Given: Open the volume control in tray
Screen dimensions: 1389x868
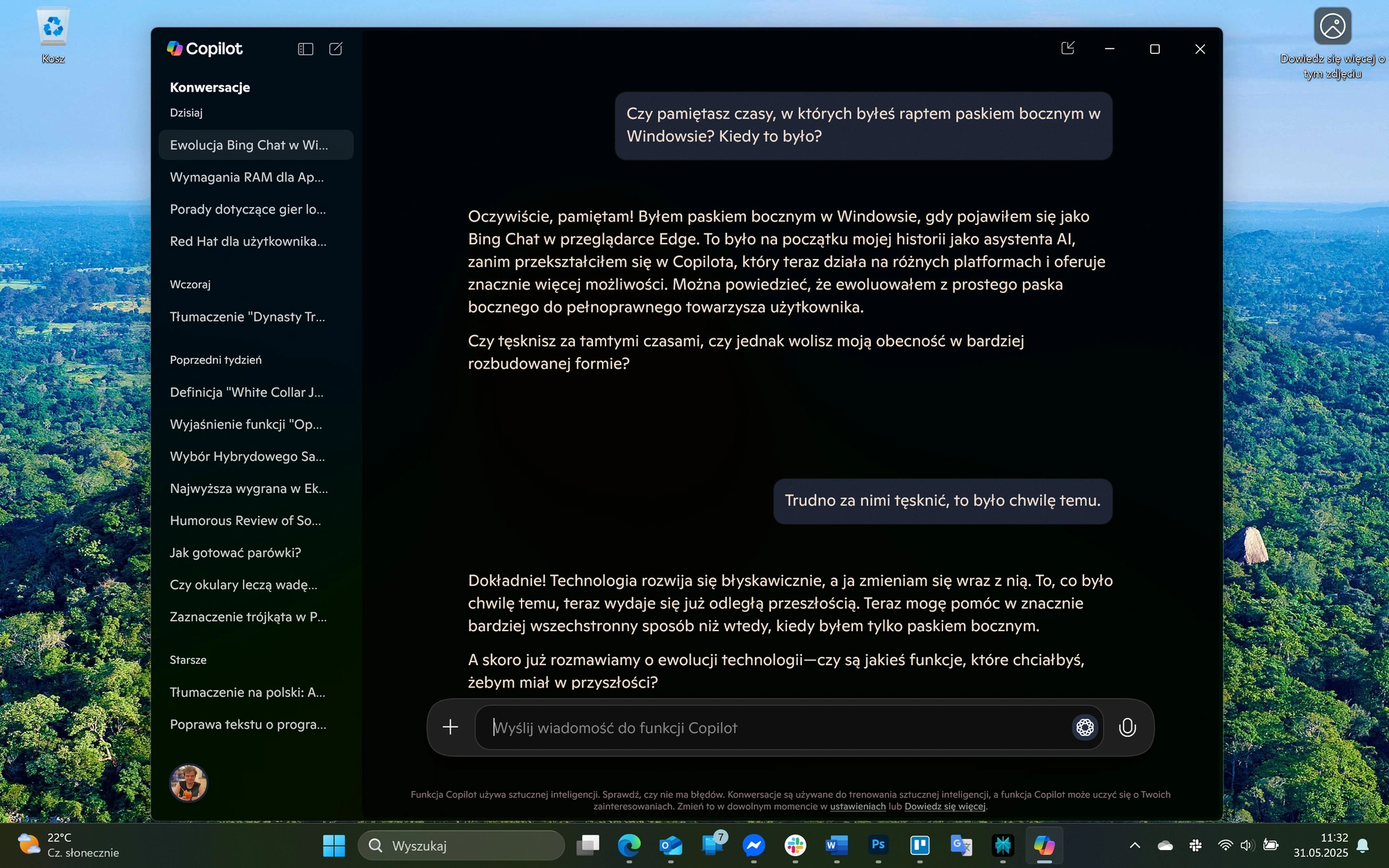Looking at the screenshot, I should click(1247, 845).
